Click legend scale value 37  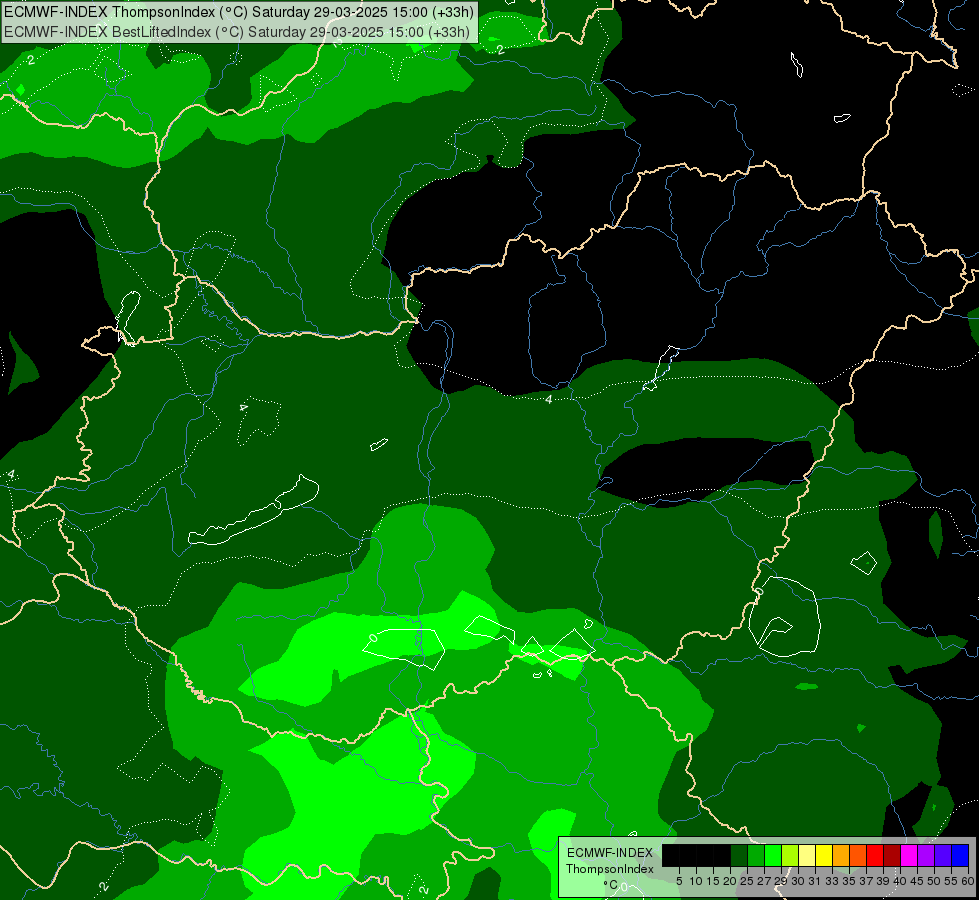[866, 881]
